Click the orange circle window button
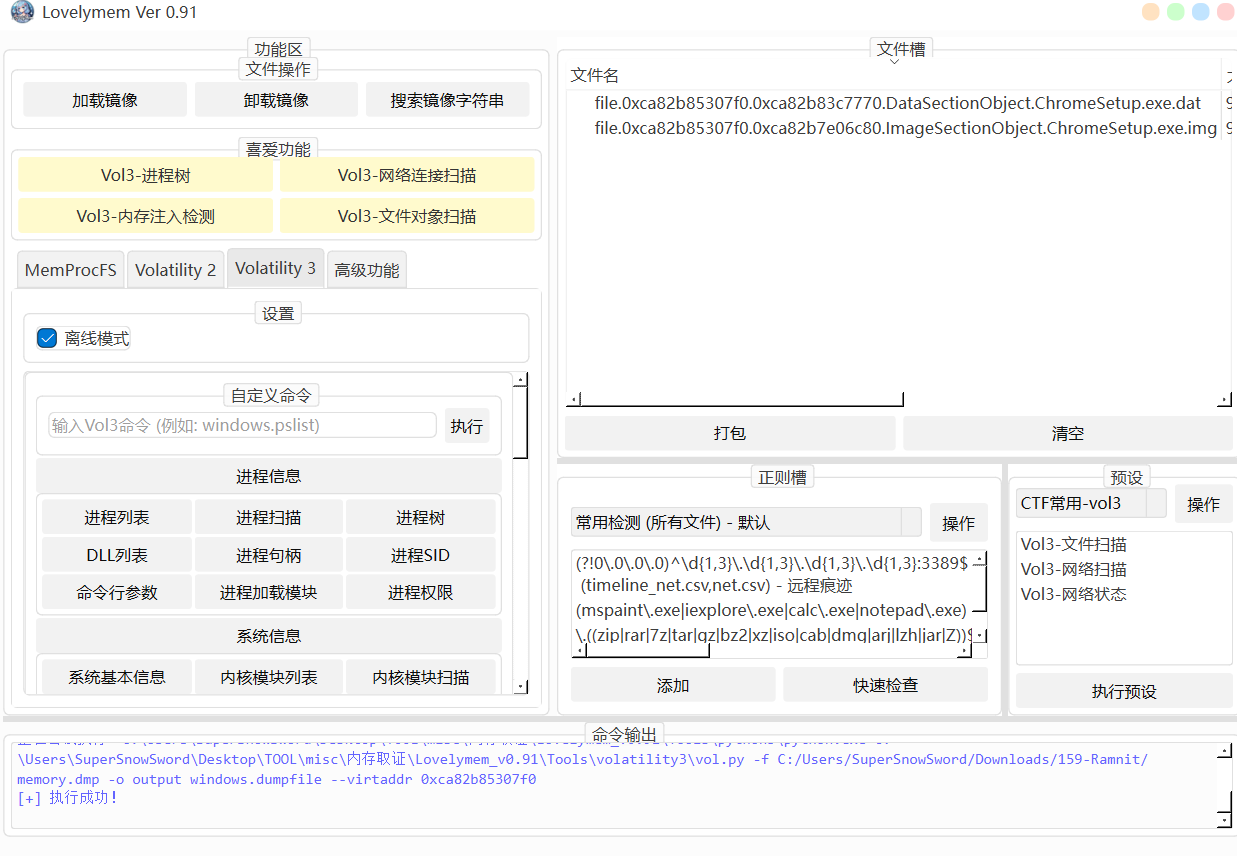 click(x=1151, y=12)
